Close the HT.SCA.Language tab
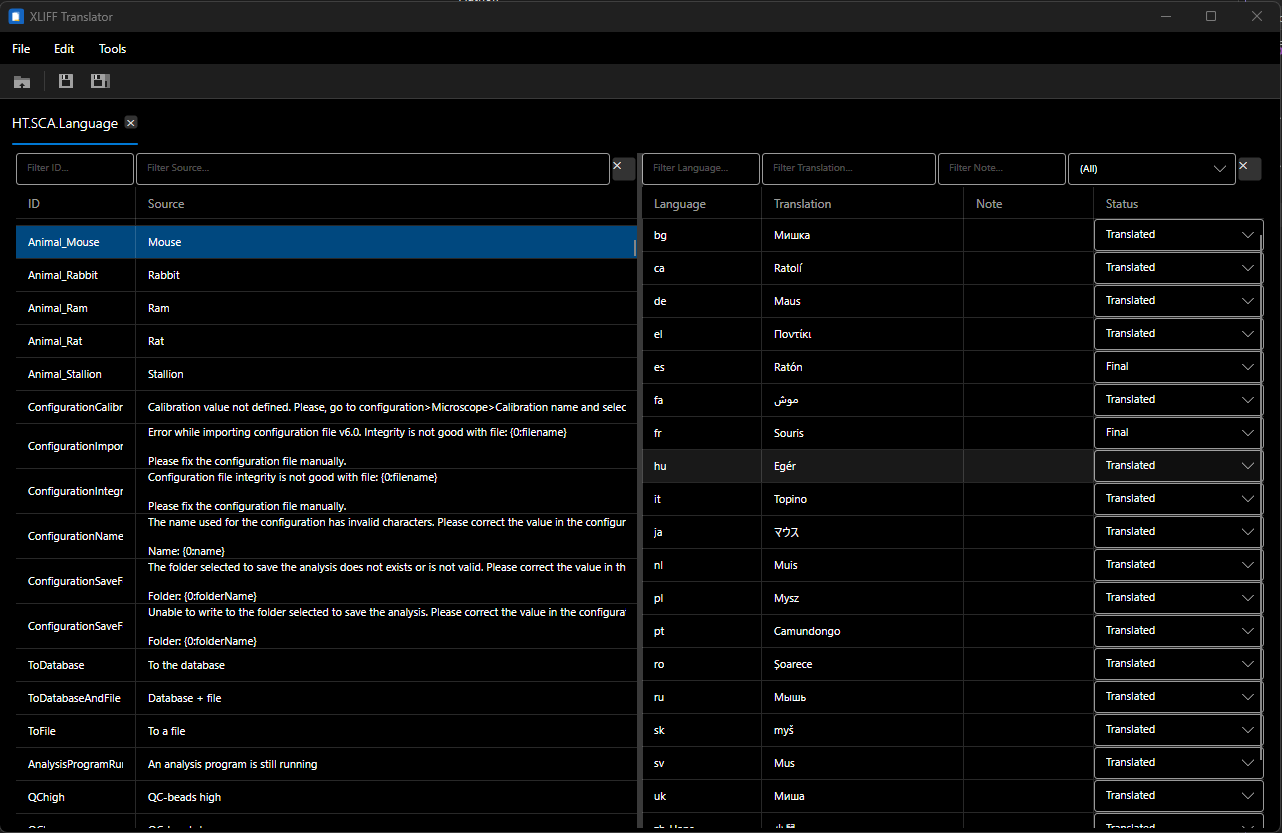The height and width of the screenshot is (833, 1282). (131, 123)
